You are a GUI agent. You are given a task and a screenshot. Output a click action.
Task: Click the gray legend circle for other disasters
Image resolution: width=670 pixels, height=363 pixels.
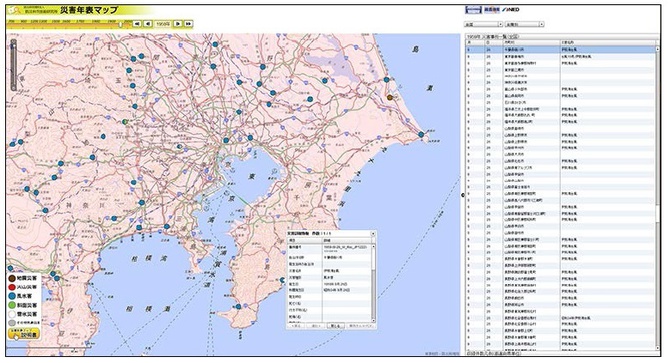(x=12, y=323)
